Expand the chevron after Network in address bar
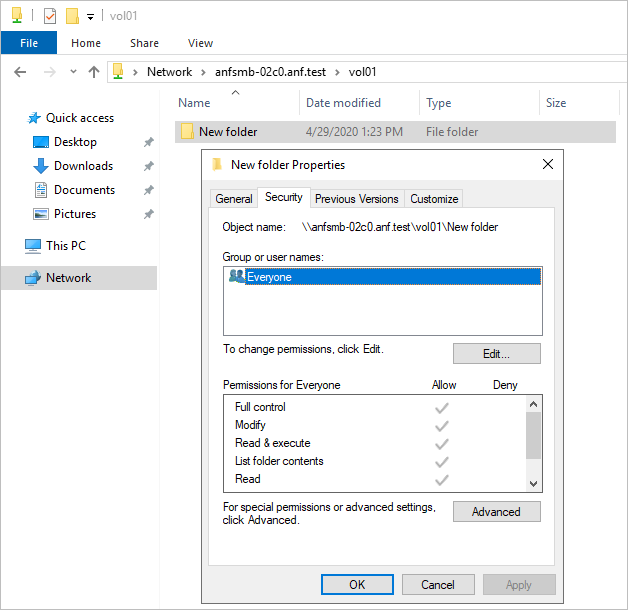This screenshot has width=628, height=610. (x=203, y=72)
